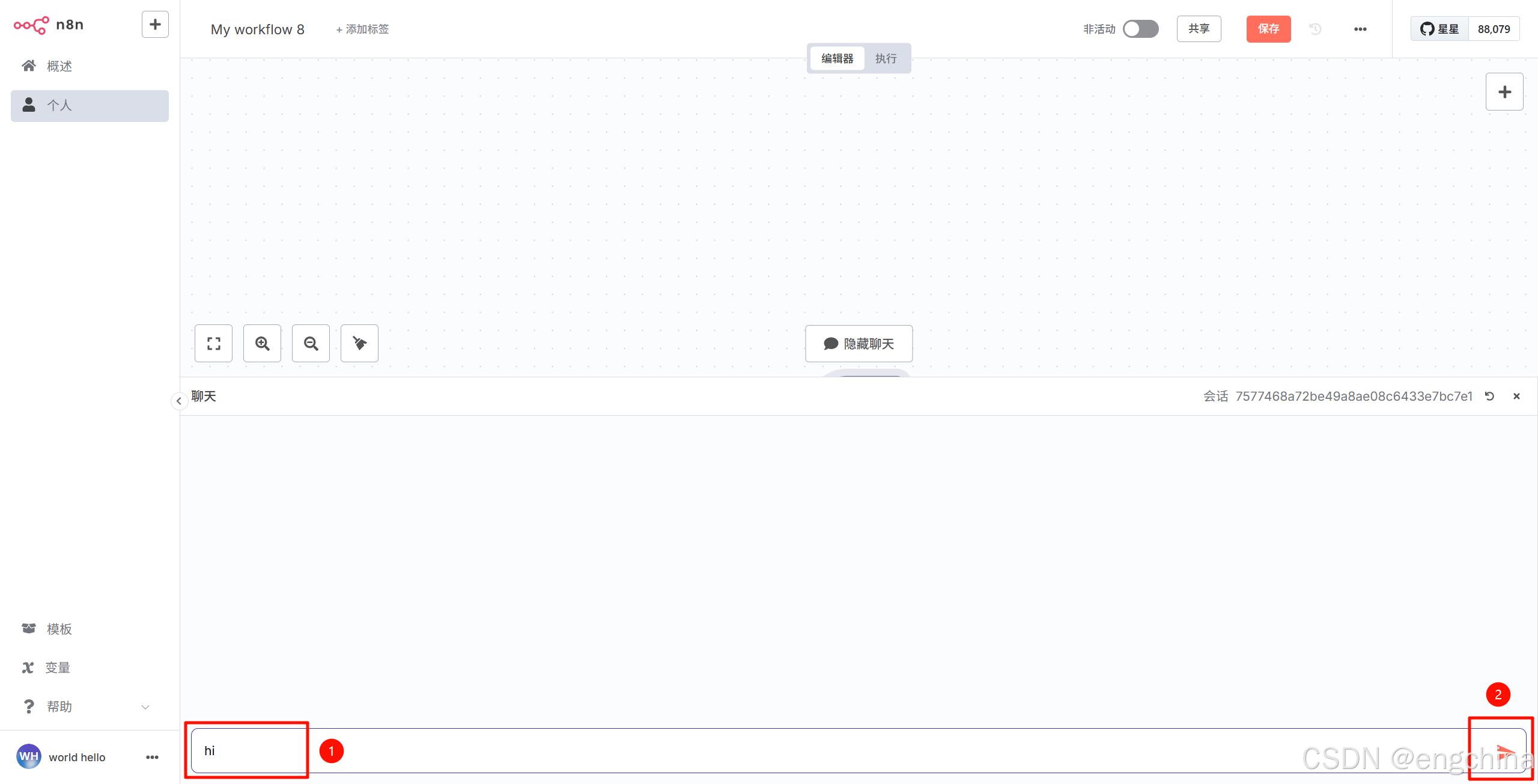Collapse the left sidebar chevron
Image resolution: width=1538 pixels, height=784 pixels.
point(178,401)
